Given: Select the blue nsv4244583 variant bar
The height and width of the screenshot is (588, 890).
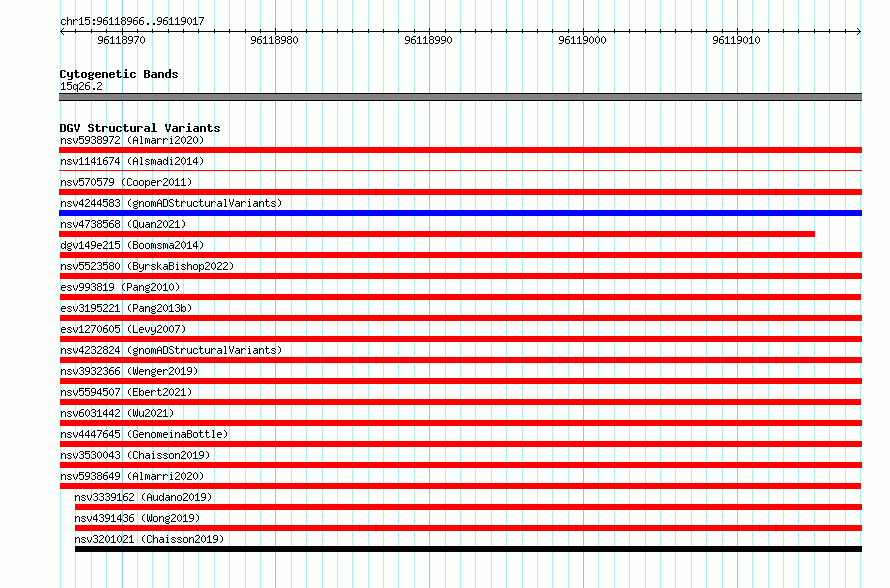Looking at the screenshot, I should coord(460,213).
